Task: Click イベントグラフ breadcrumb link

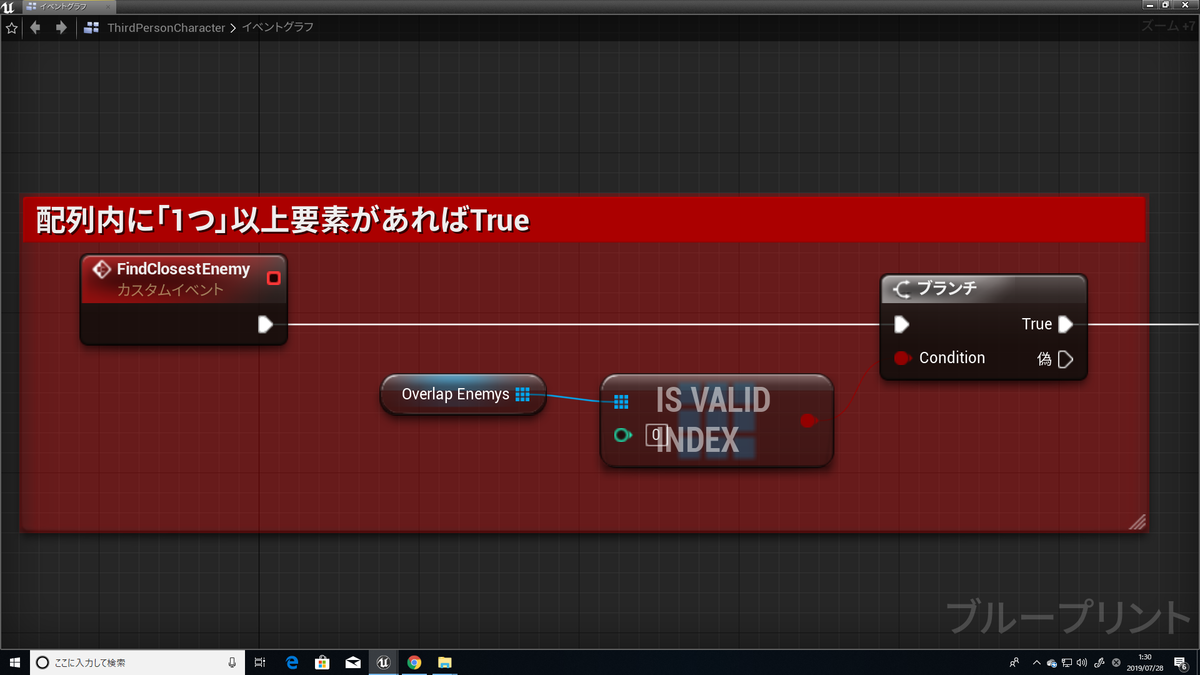Action: tap(277, 28)
